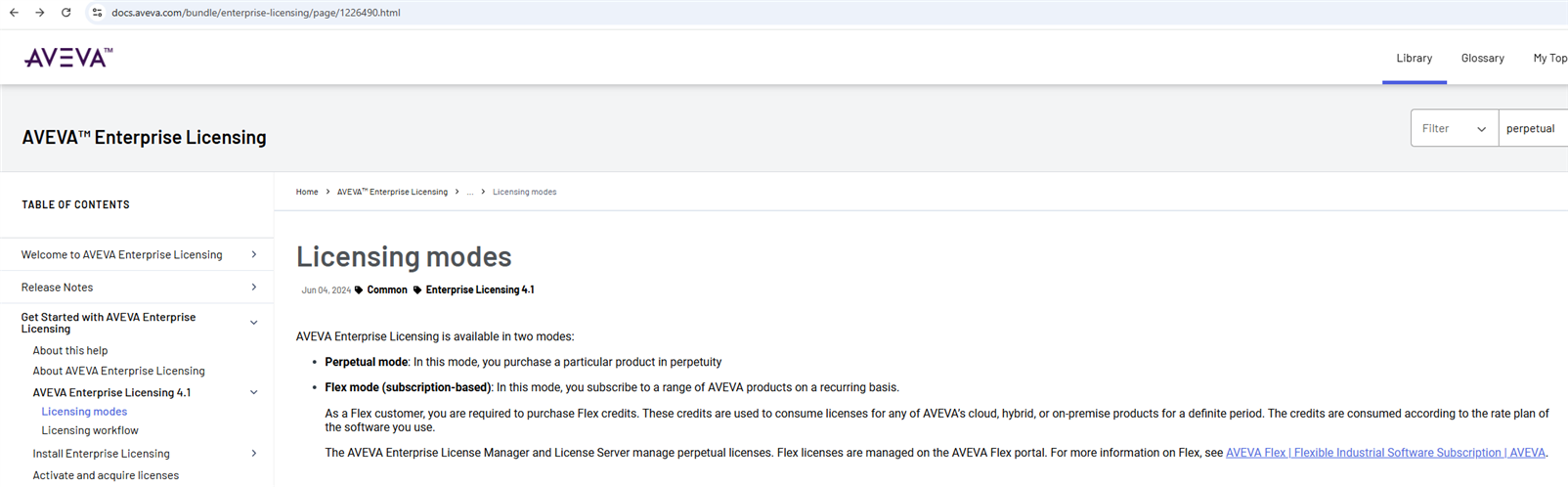This screenshot has width=1568, height=487.
Task: Expand Welcome to AVEVA Enterprise Licensing chevron
Action: tap(254, 254)
